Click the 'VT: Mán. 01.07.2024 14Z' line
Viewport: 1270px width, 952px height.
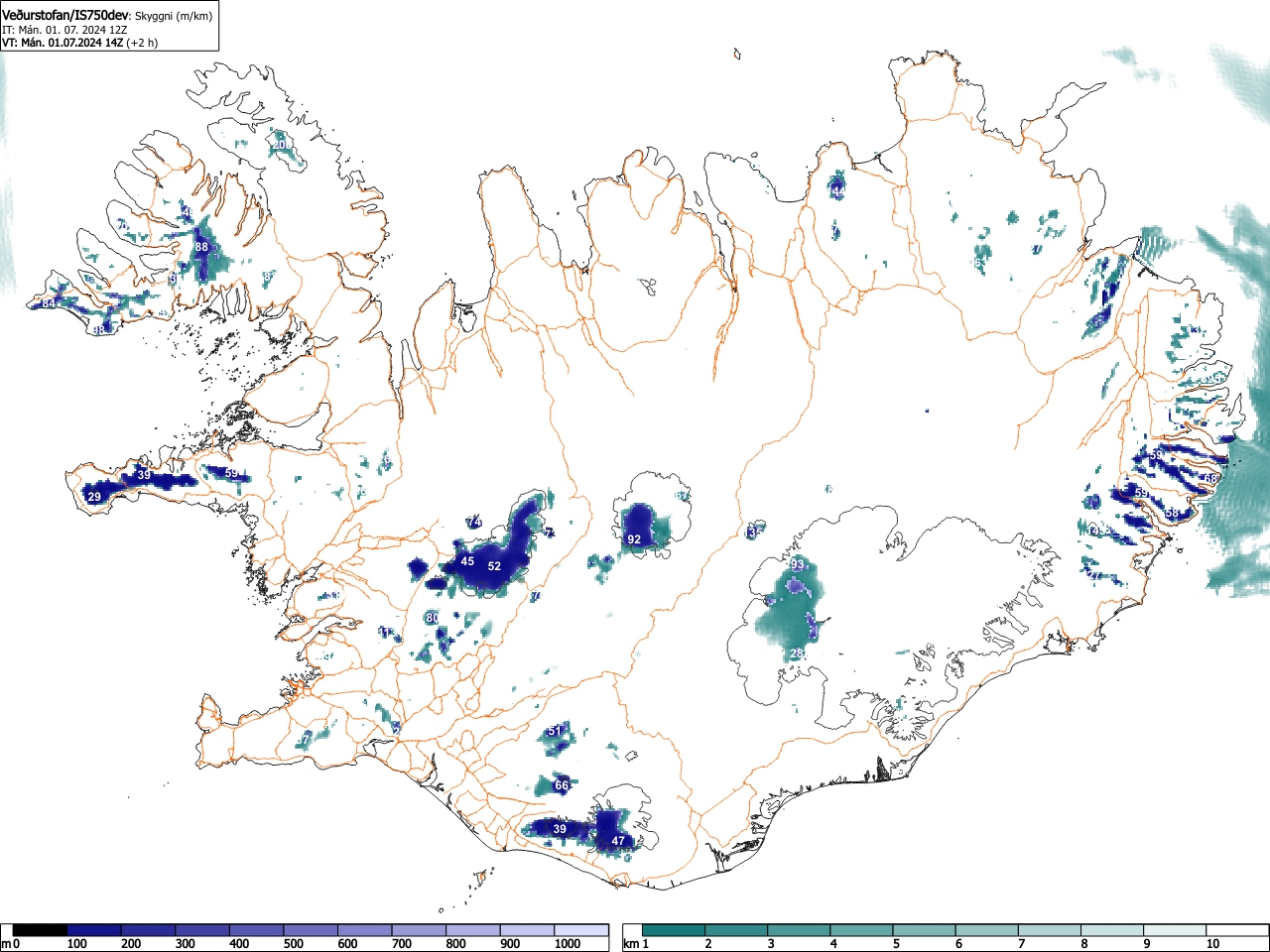(x=63, y=43)
